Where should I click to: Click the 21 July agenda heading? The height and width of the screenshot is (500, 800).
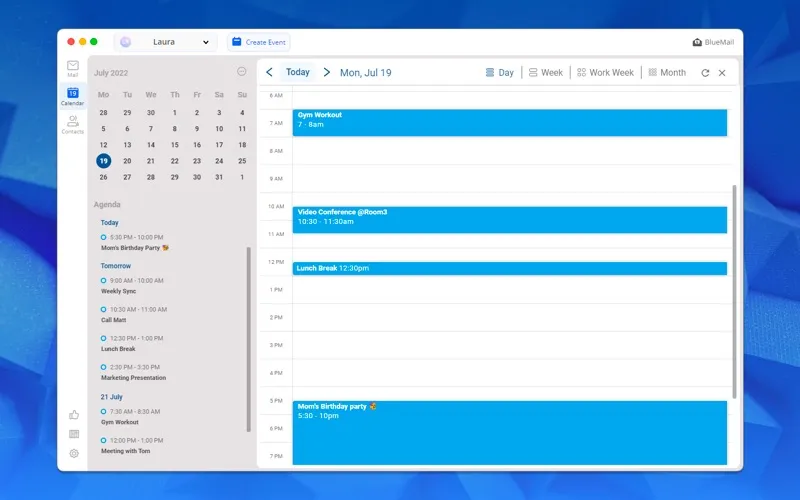(x=111, y=397)
